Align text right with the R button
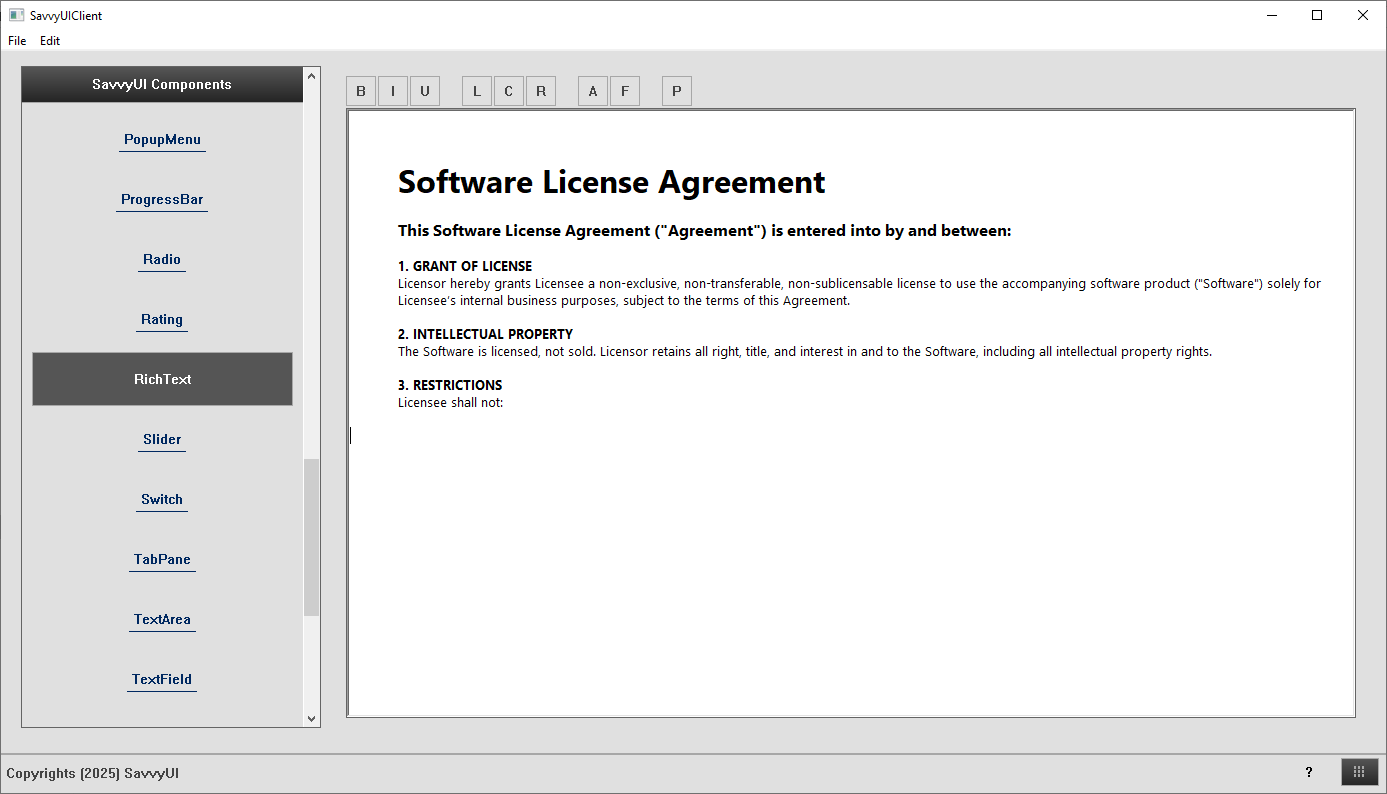Screen dimensions: 1387x794 coord(541,92)
